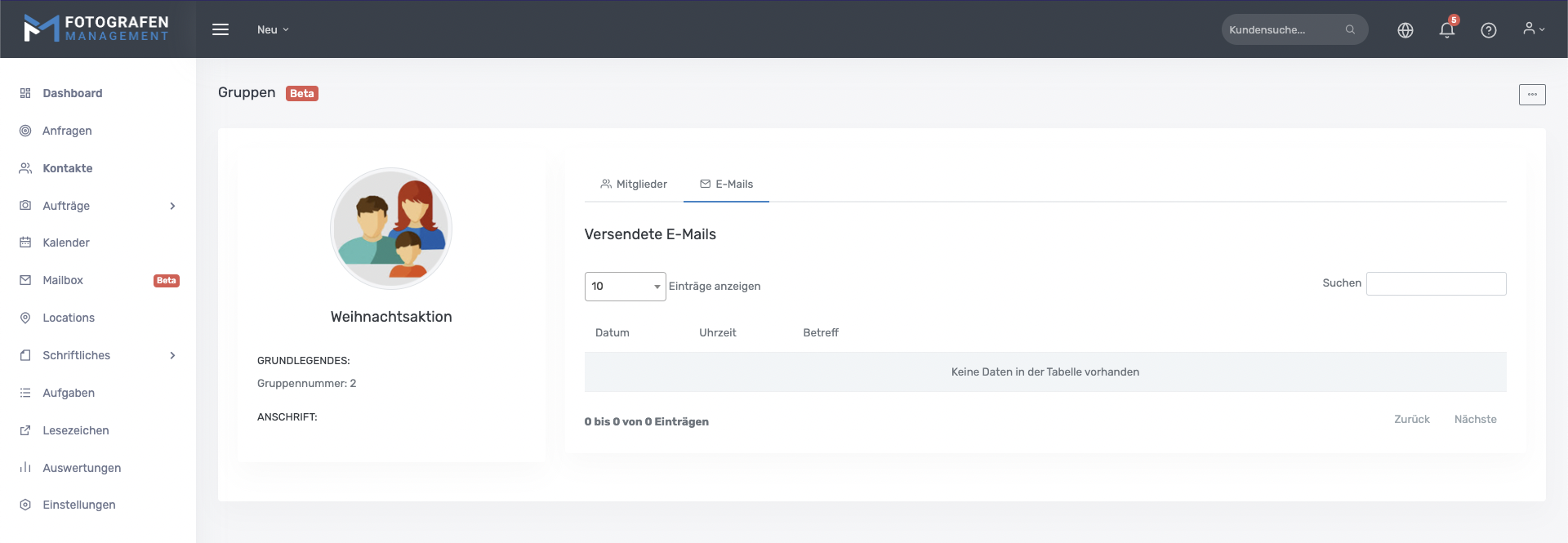
Task: Click the Suchen table search field
Action: click(1436, 284)
